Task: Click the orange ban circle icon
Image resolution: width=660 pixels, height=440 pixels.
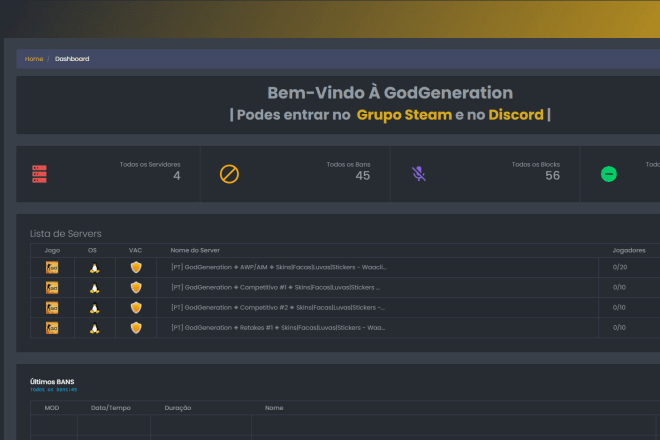Action: pos(229,174)
